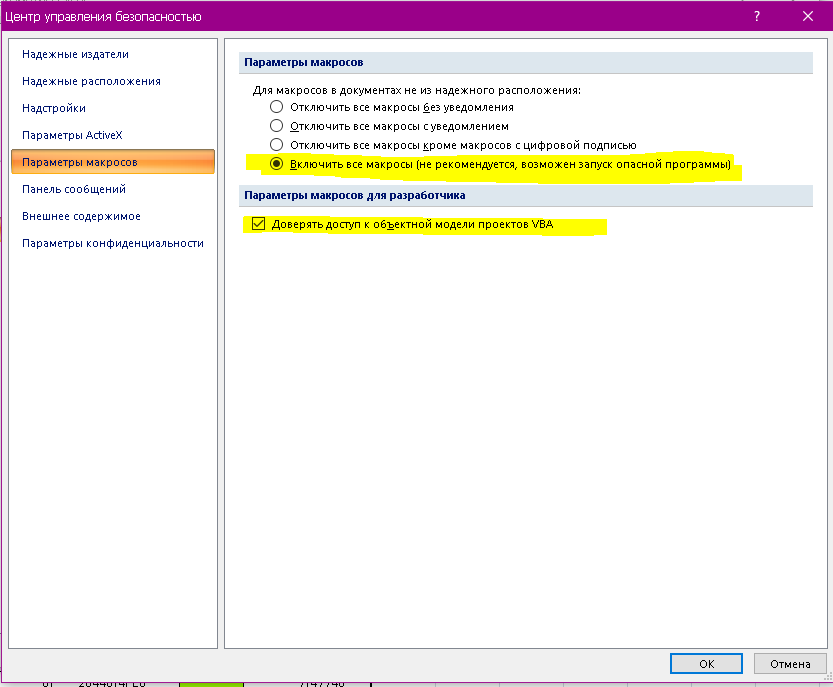Switch to Панель сообщений page

[74, 189]
